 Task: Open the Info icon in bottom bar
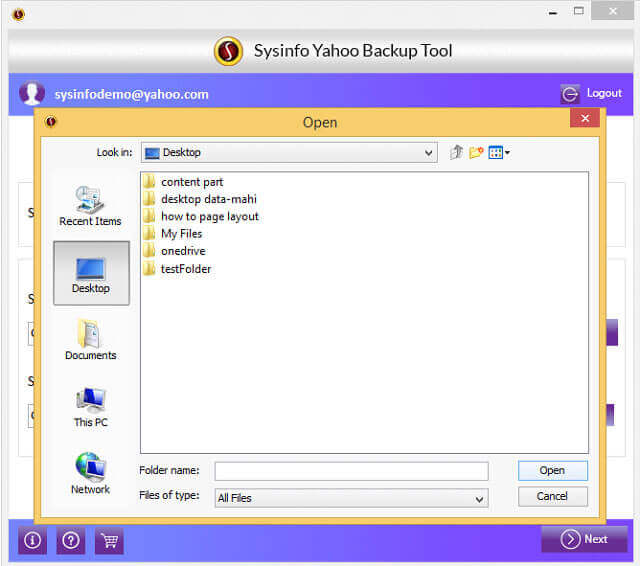(x=33, y=541)
